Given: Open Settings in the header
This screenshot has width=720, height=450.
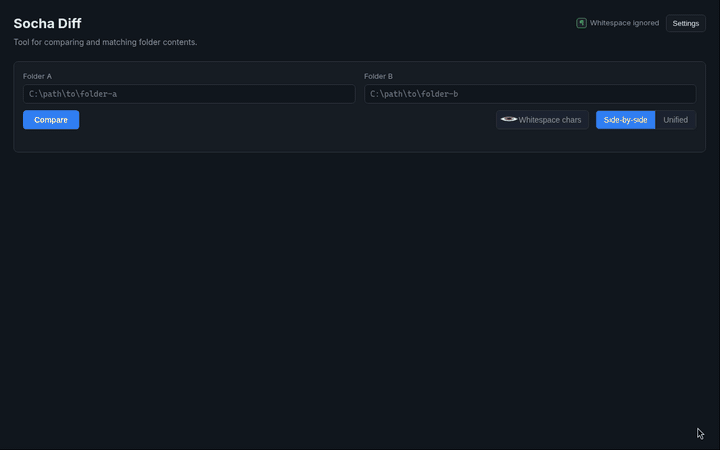Looking at the screenshot, I should tap(686, 23).
